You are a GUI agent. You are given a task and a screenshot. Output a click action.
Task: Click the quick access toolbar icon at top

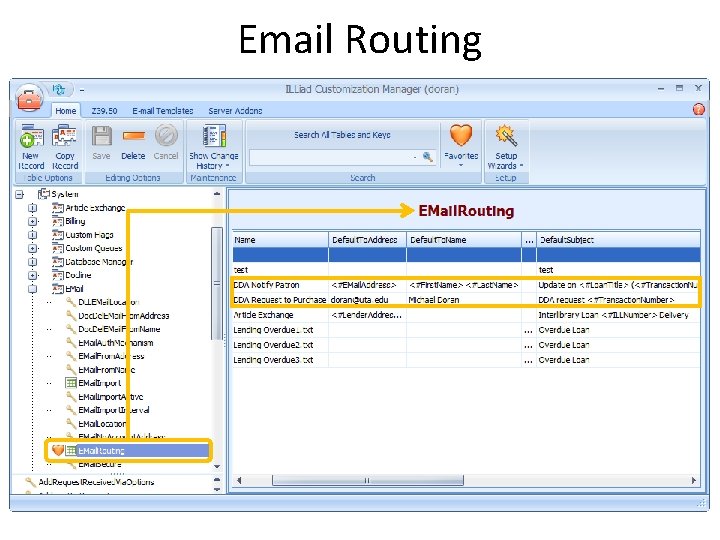tap(59, 89)
